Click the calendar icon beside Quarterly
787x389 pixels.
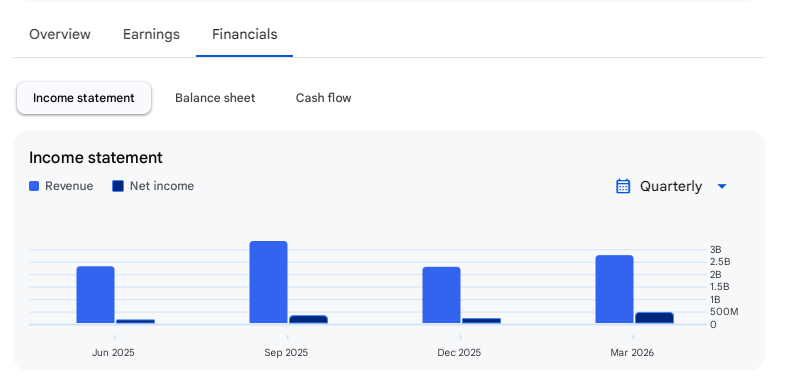(623, 186)
